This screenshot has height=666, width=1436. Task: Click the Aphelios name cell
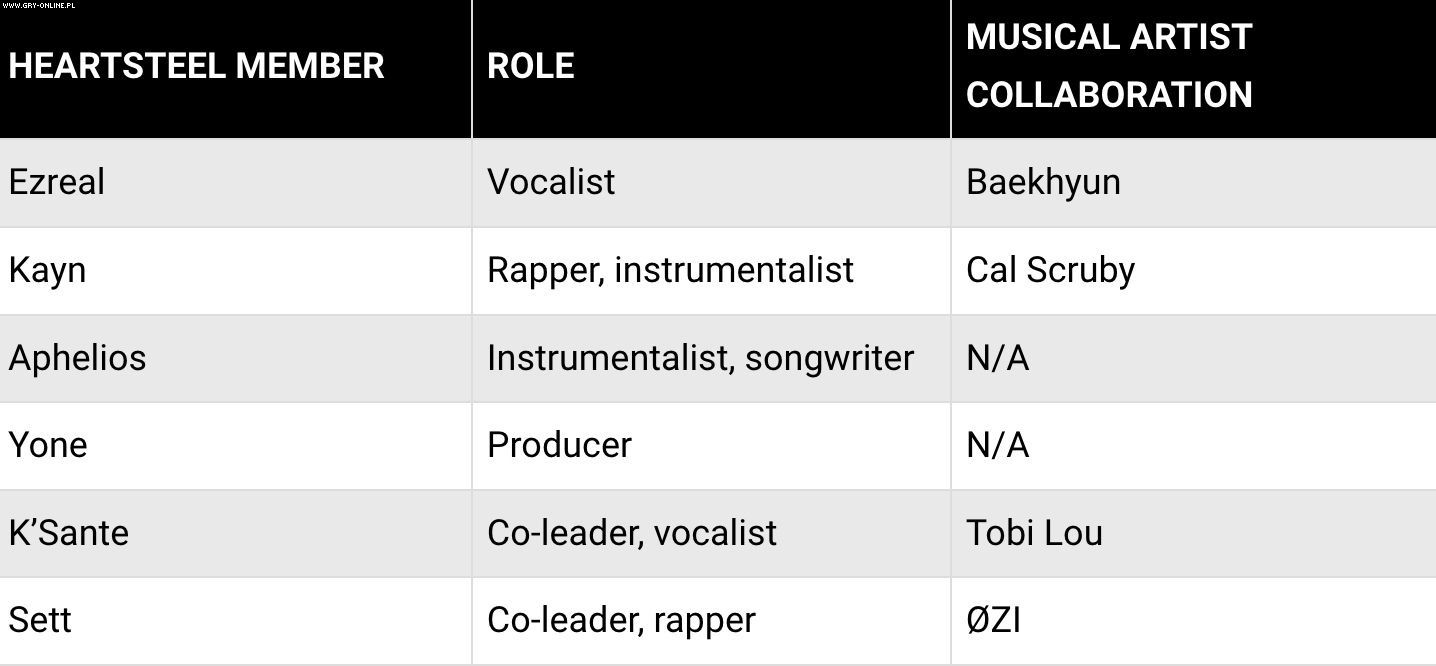tap(77, 358)
